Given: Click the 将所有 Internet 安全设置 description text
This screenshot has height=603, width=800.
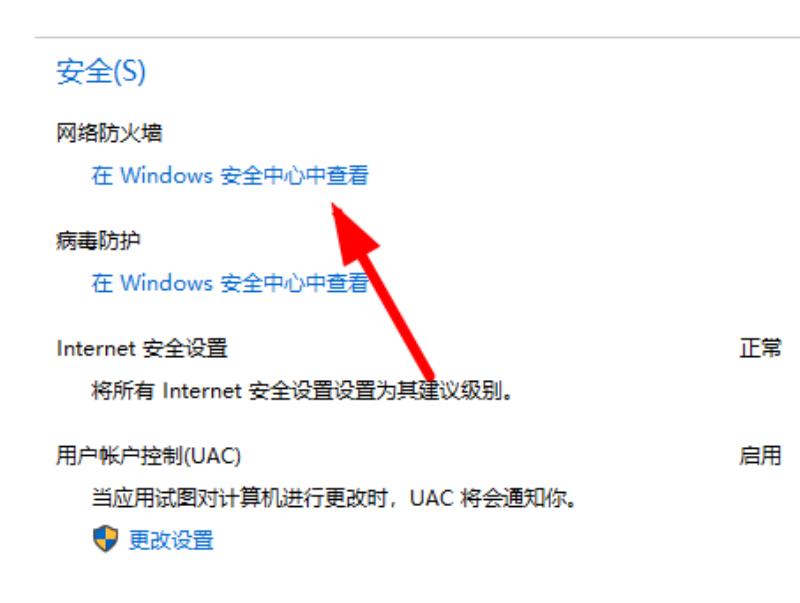Looking at the screenshot, I should pyautogui.click(x=302, y=391).
